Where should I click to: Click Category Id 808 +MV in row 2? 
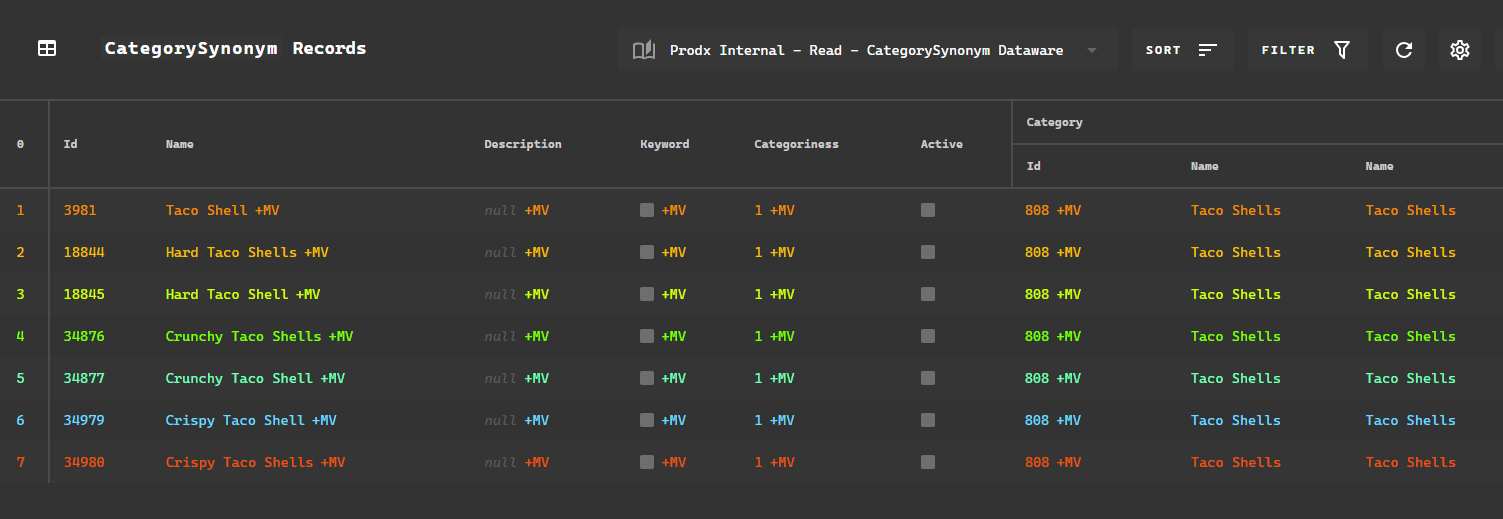[x=1053, y=252]
